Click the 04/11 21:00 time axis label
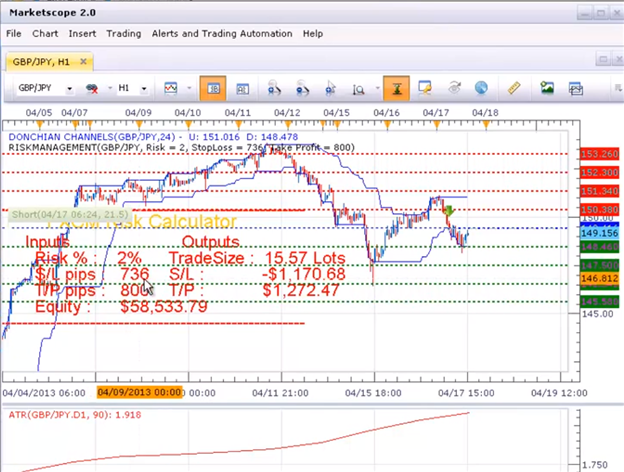This screenshot has height=472, width=624. pyautogui.click(x=280, y=393)
